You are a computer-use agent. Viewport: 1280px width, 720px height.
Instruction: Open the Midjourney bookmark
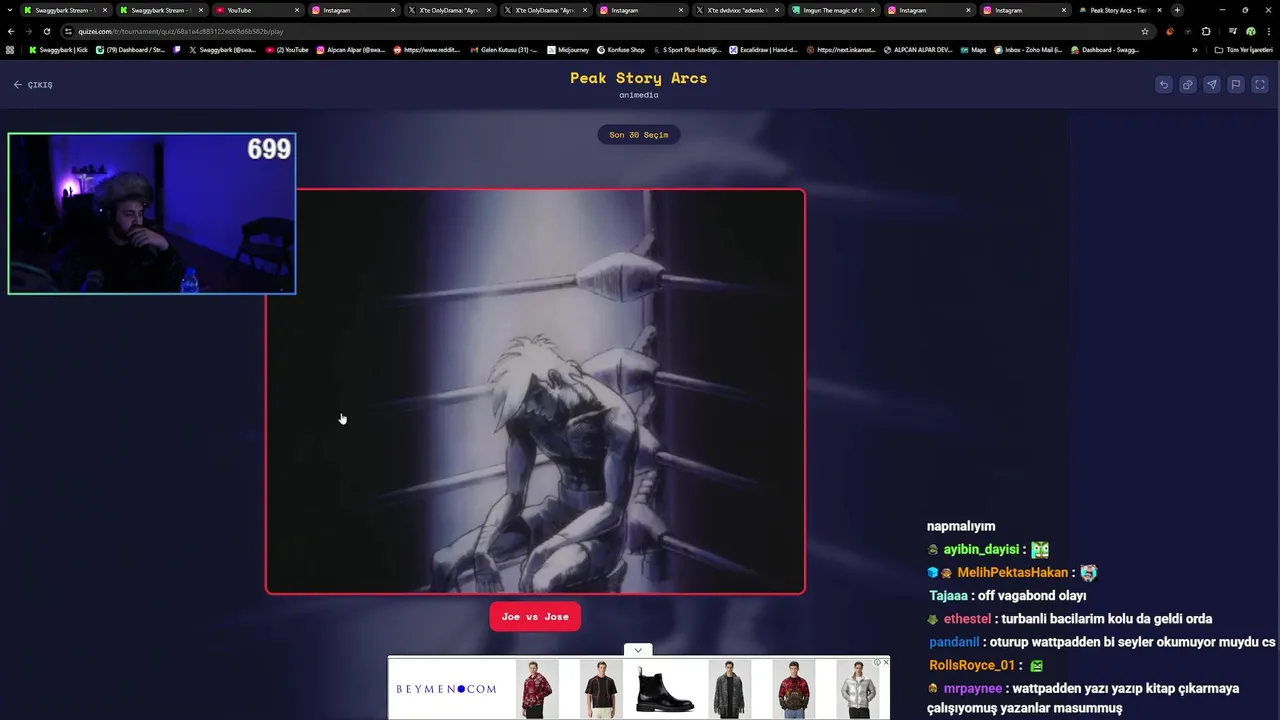click(568, 50)
